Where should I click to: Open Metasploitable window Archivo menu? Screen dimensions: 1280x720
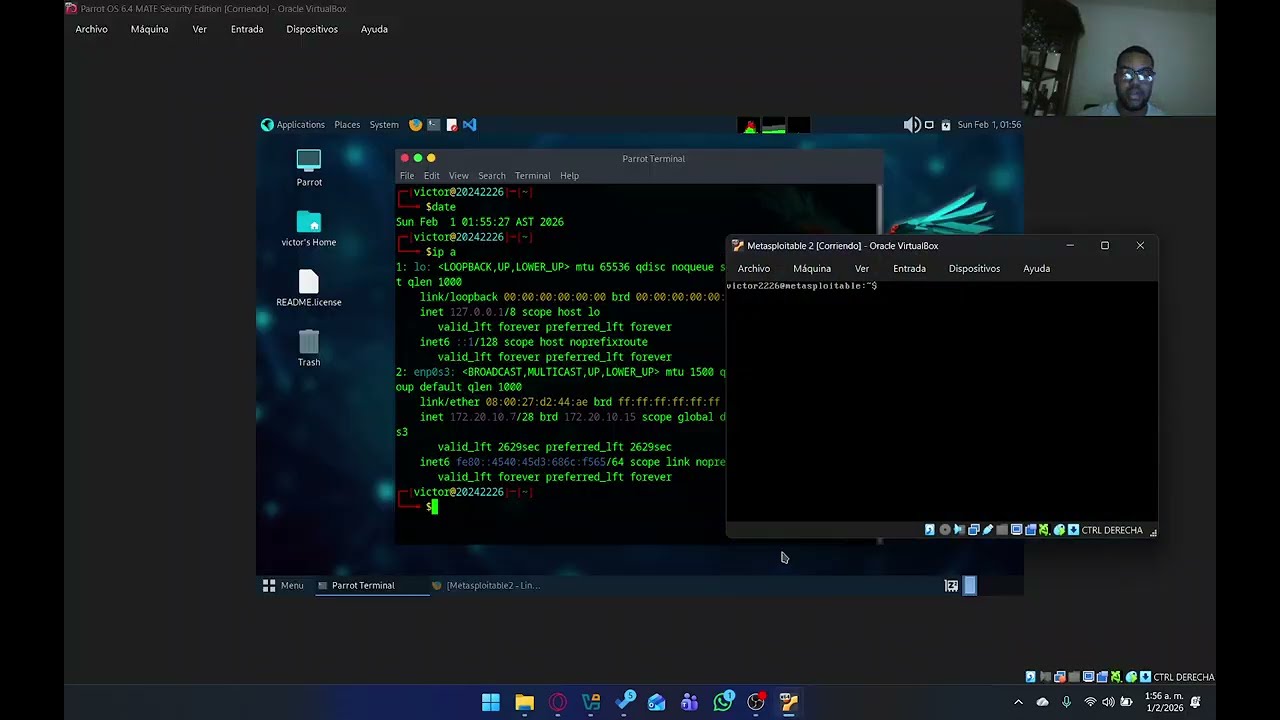pos(754,269)
